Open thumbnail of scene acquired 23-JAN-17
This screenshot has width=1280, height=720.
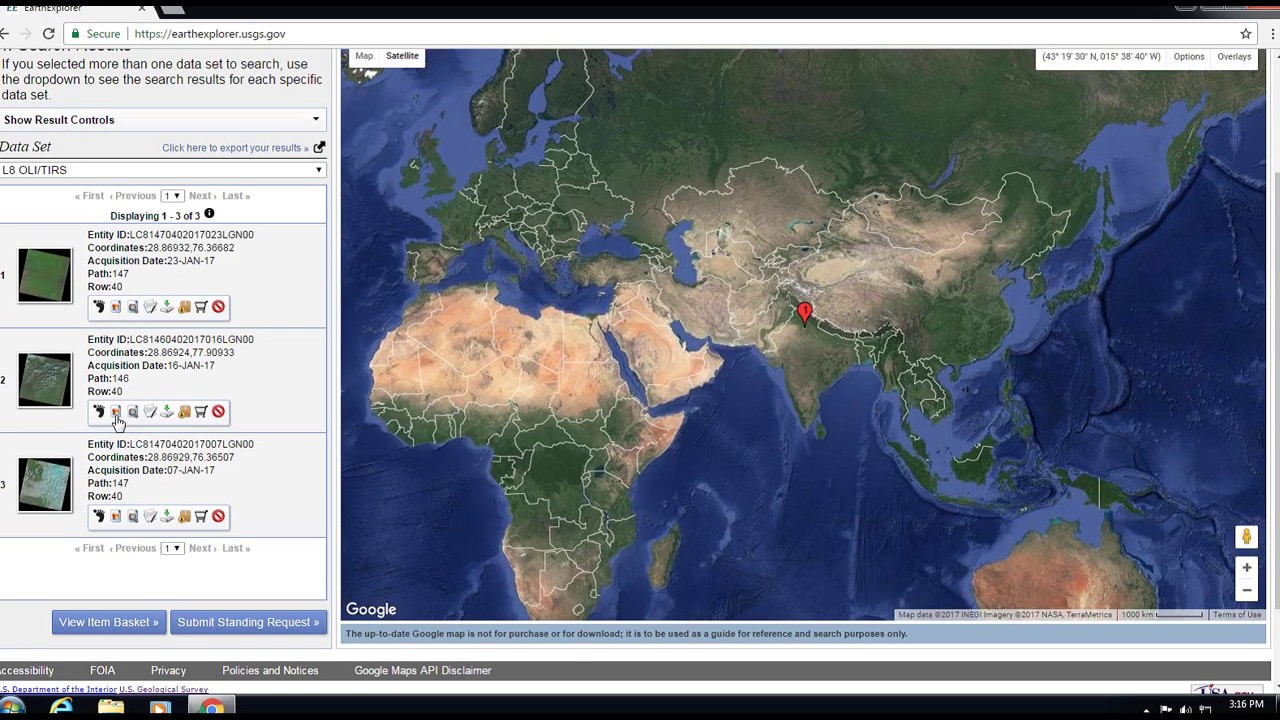(45, 275)
